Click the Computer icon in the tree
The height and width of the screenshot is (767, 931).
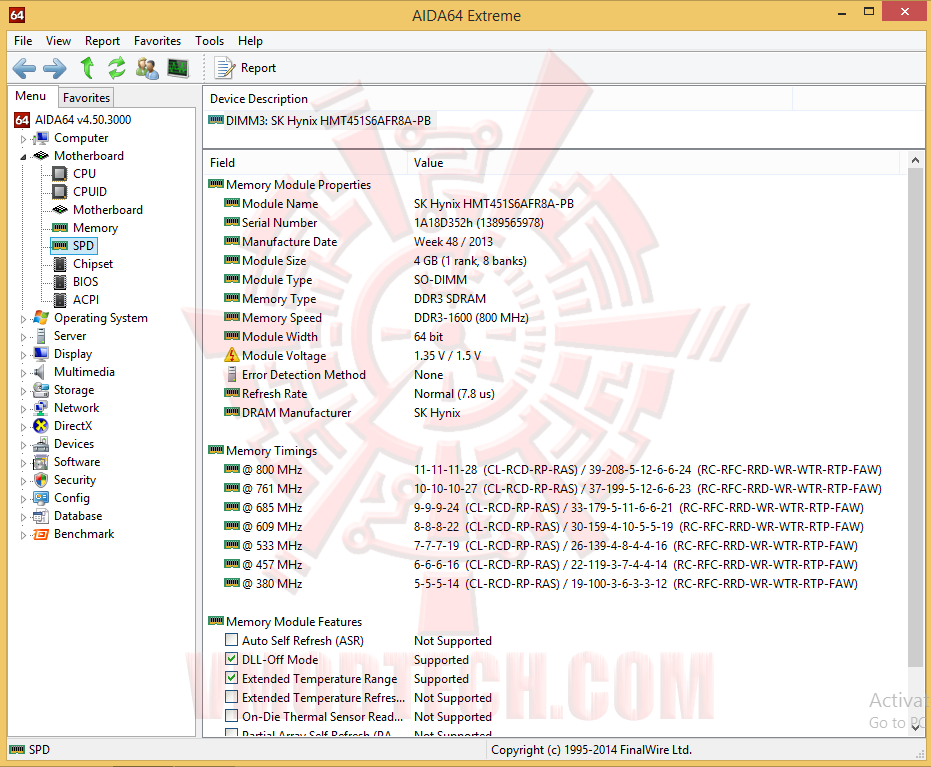pyautogui.click(x=41, y=138)
